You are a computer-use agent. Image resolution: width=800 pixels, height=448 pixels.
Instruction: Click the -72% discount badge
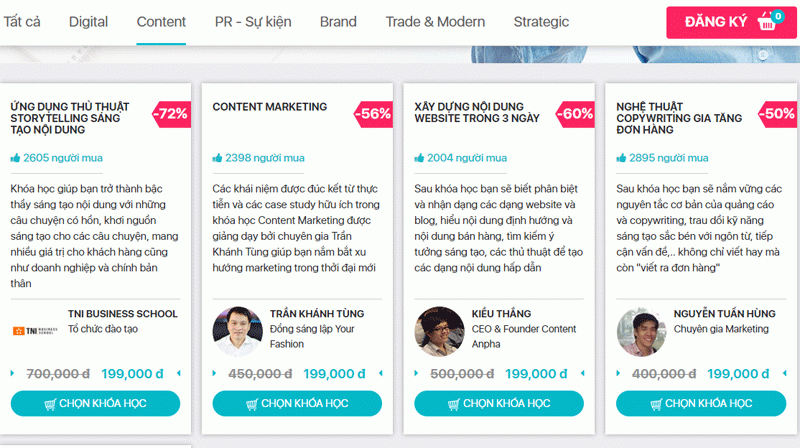pos(171,114)
